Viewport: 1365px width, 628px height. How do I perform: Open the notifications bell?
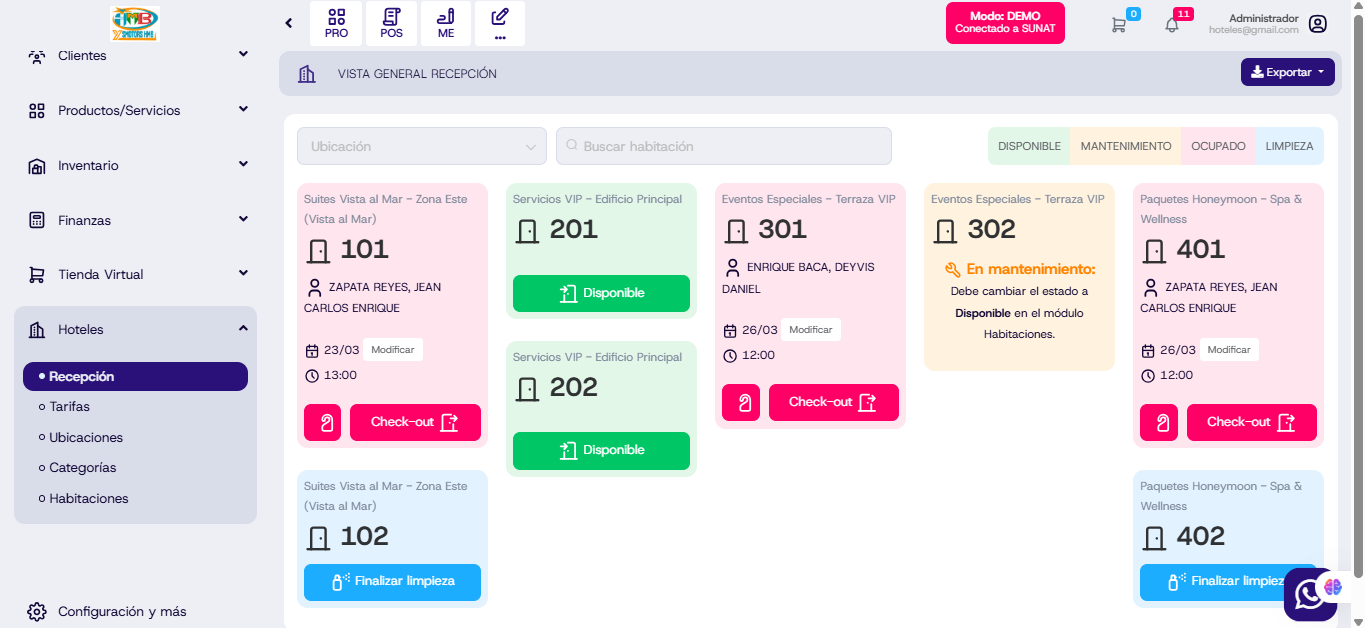coord(1172,25)
